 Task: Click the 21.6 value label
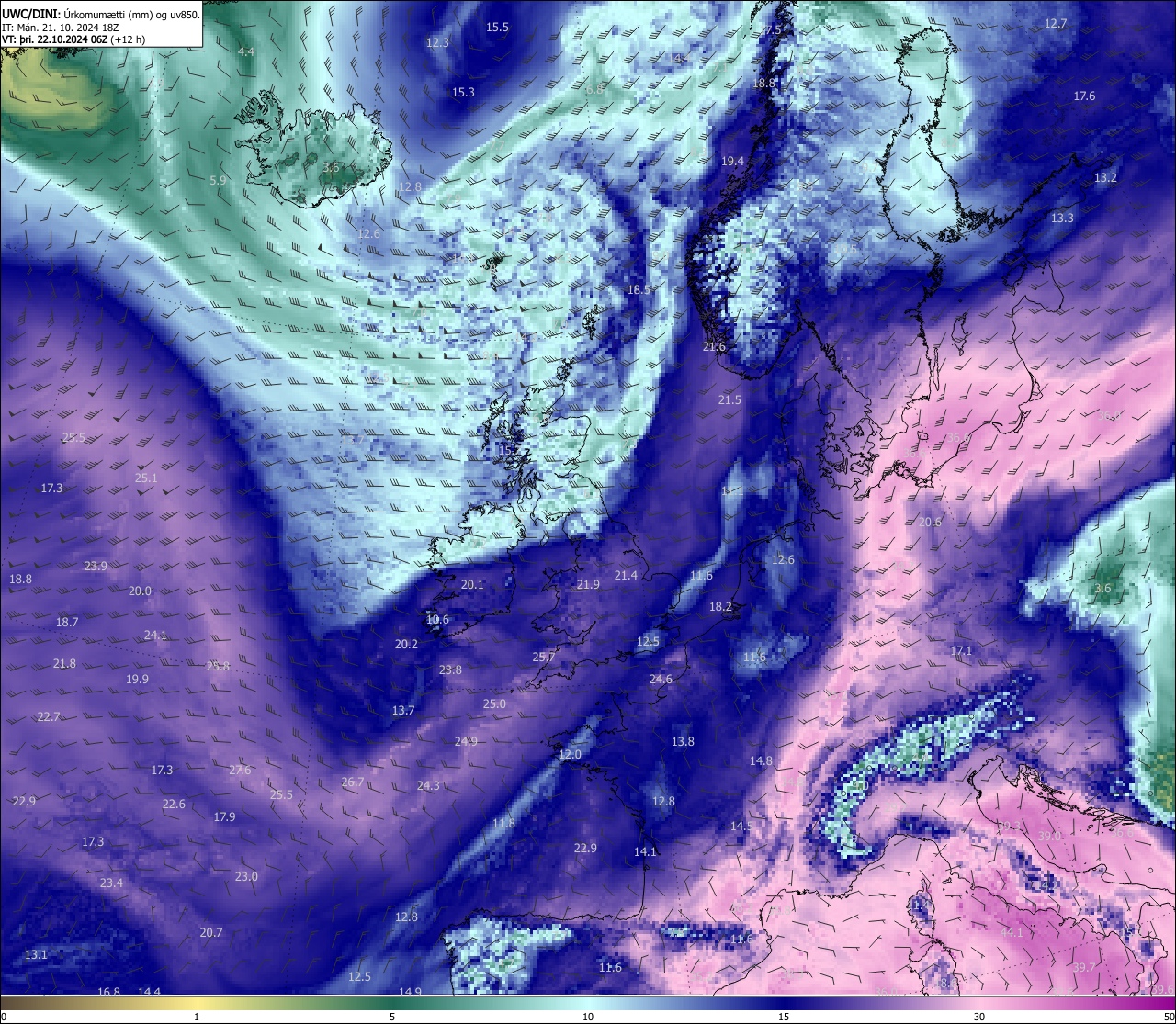714,346
